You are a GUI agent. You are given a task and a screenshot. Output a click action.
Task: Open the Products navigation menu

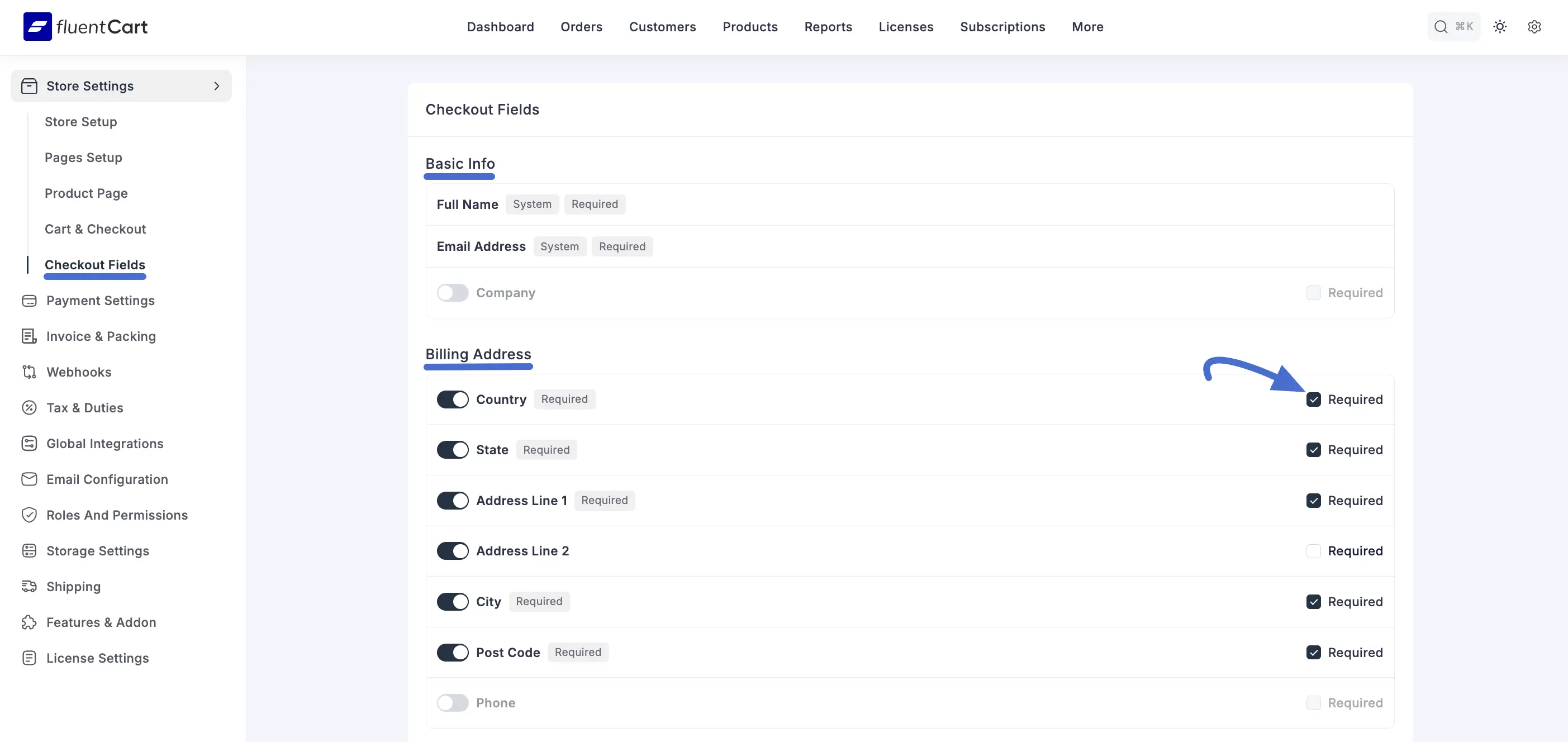pyautogui.click(x=750, y=27)
